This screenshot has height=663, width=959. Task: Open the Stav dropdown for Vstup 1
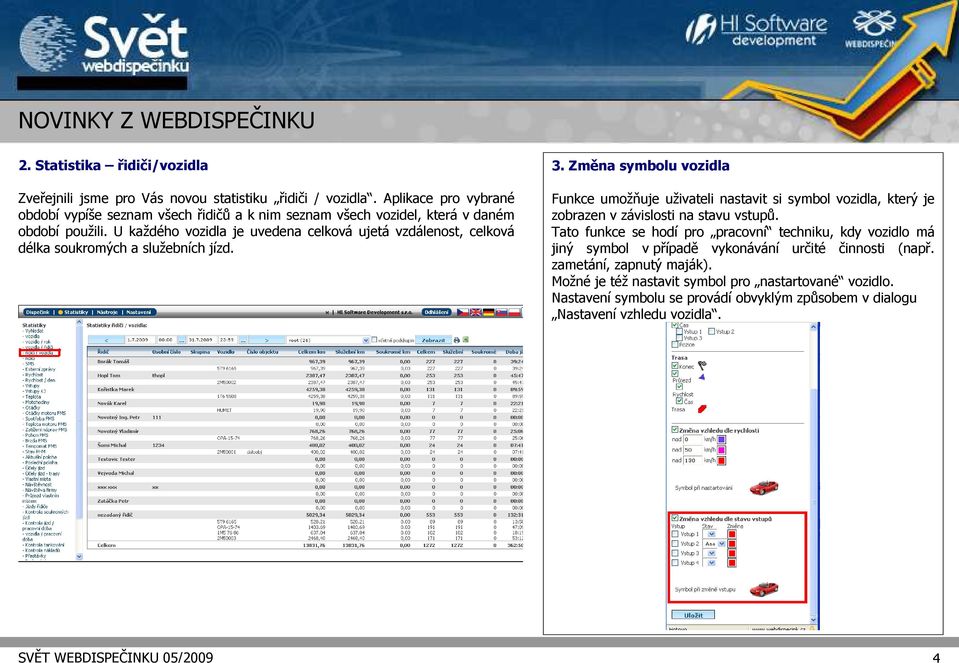point(711,534)
